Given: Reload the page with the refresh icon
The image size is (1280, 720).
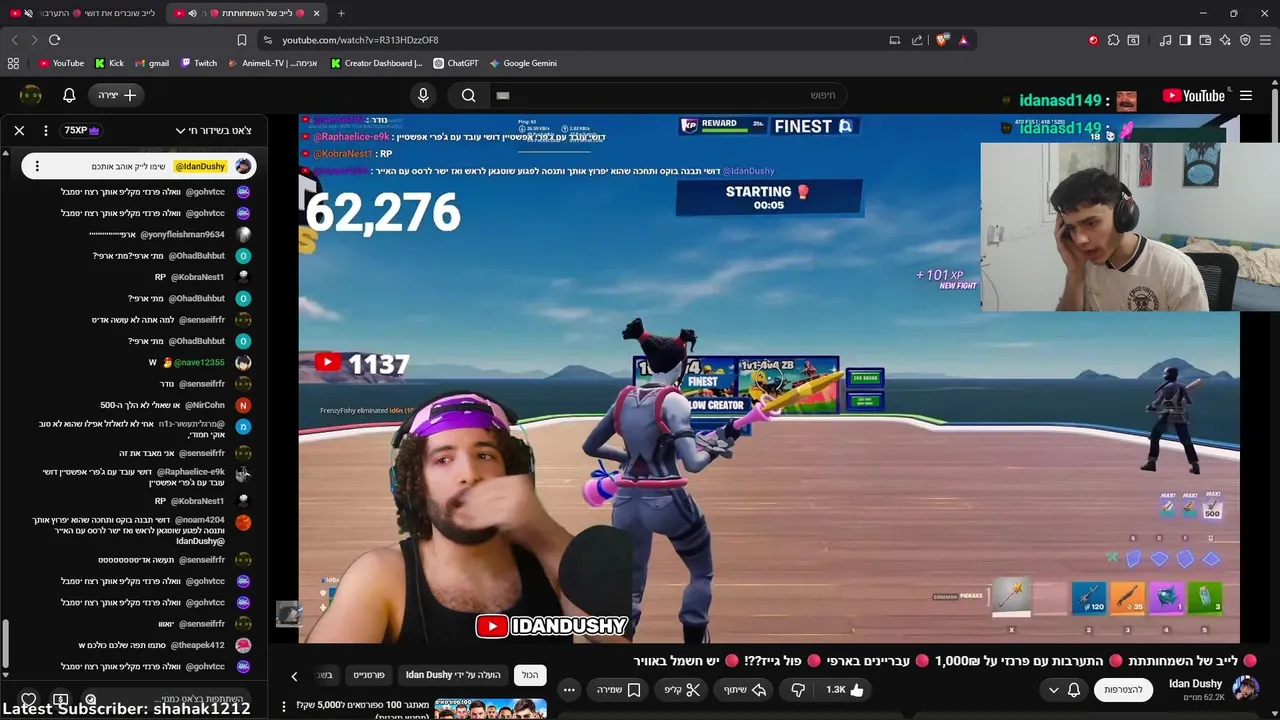Looking at the screenshot, I should pos(54,40).
